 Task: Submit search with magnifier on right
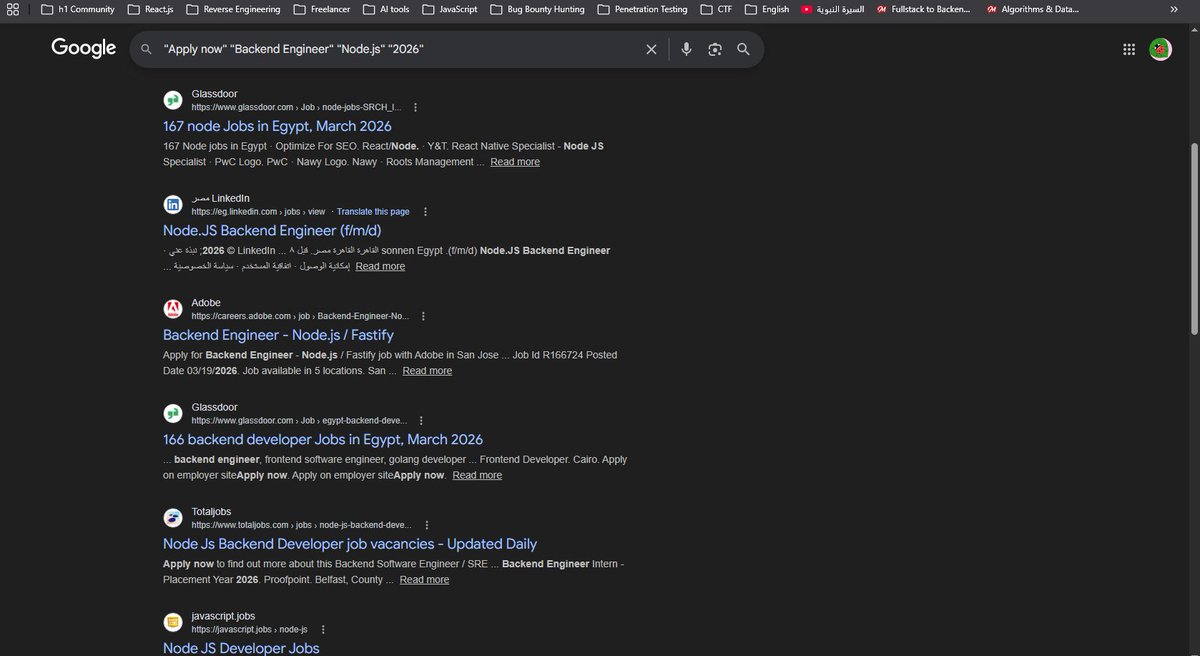pyautogui.click(x=743, y=49)
